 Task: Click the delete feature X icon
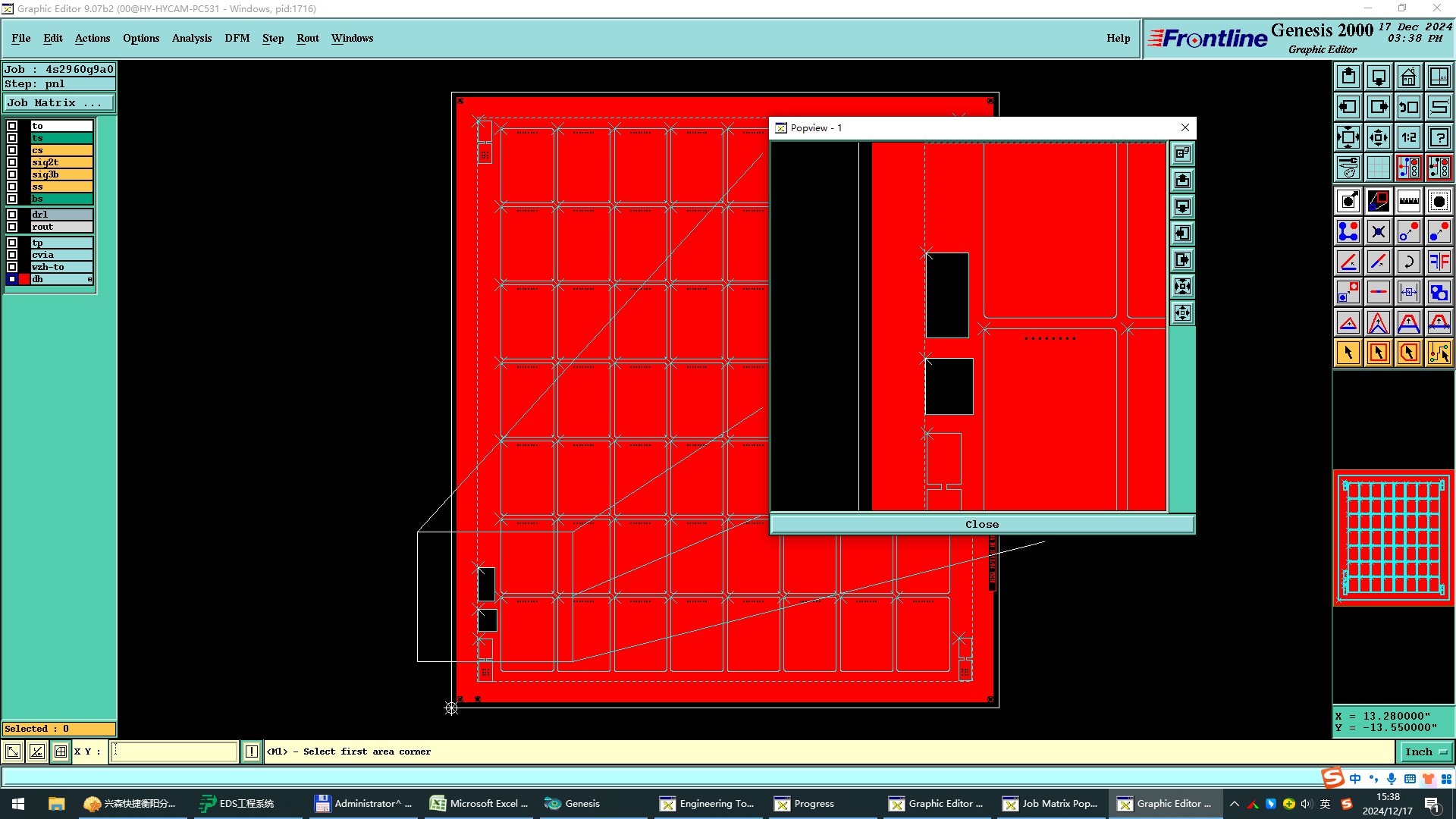pyautogui.click(x=1378, y=231)
